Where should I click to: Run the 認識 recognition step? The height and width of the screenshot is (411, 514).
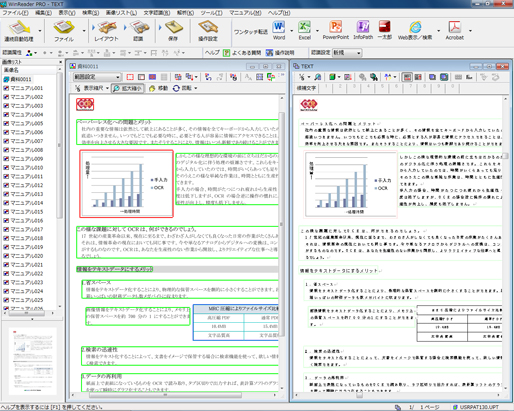point(139,31)
